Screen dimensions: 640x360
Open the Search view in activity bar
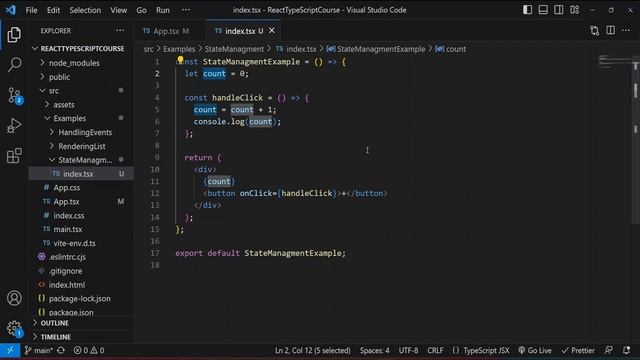[x=14, y=64]
